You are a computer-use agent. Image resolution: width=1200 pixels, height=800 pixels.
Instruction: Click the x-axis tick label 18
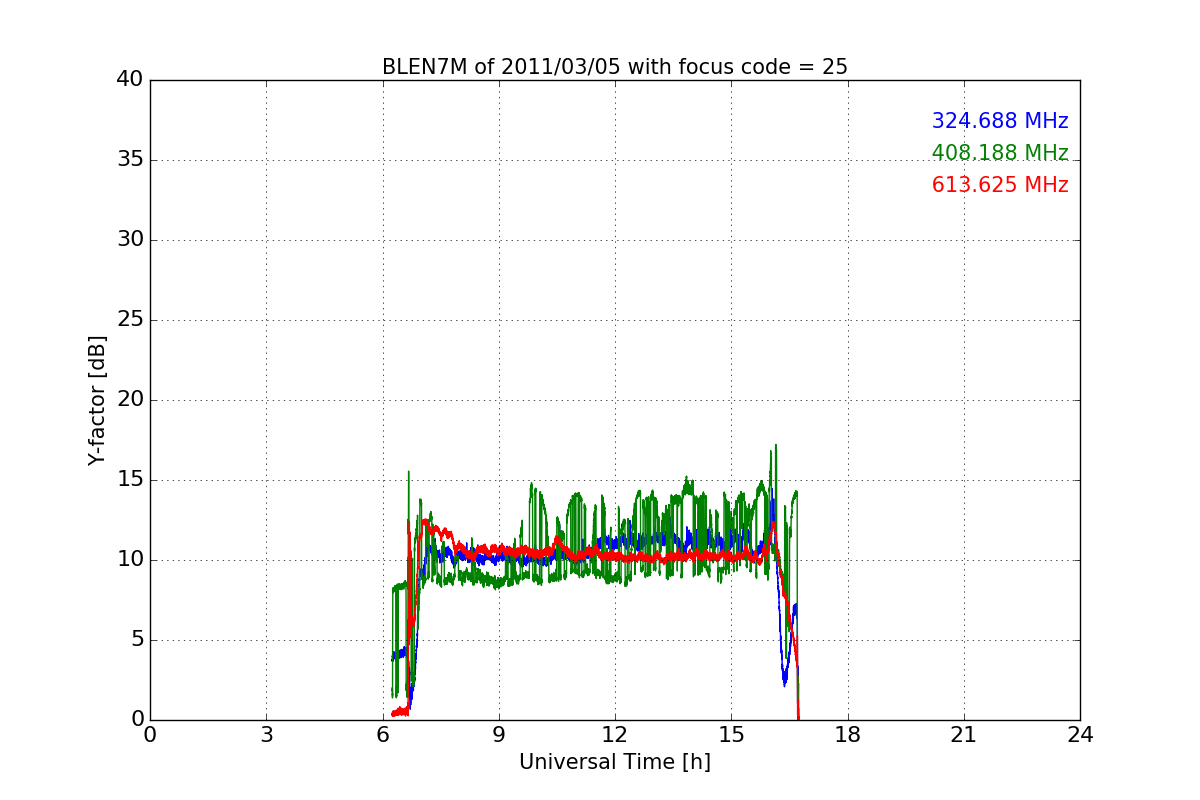[848, 735]
